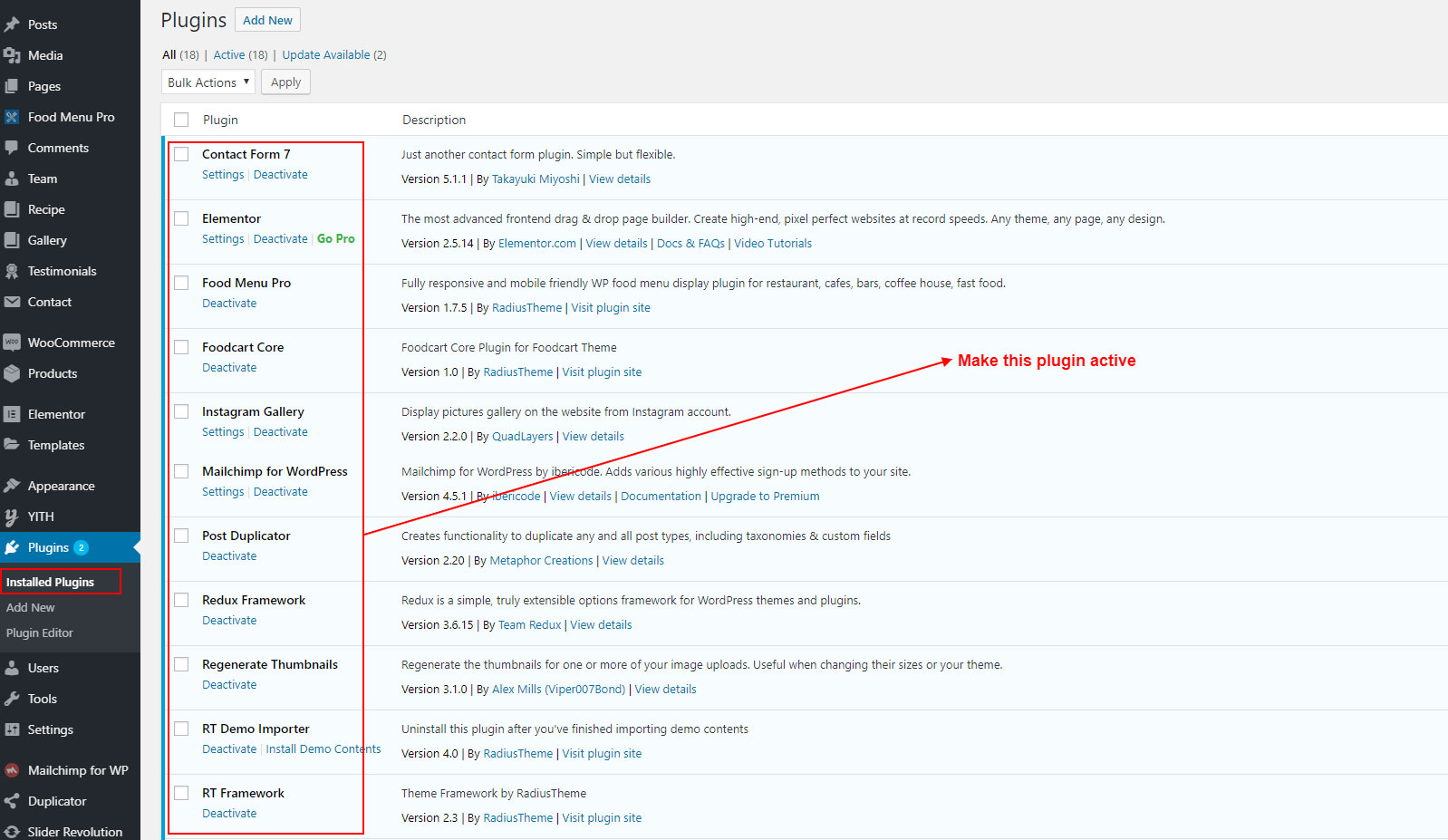The height and width of the screenshot is (840, 1448).
Task: Click the Tools wrench icon
Action: tap(12, 699)
